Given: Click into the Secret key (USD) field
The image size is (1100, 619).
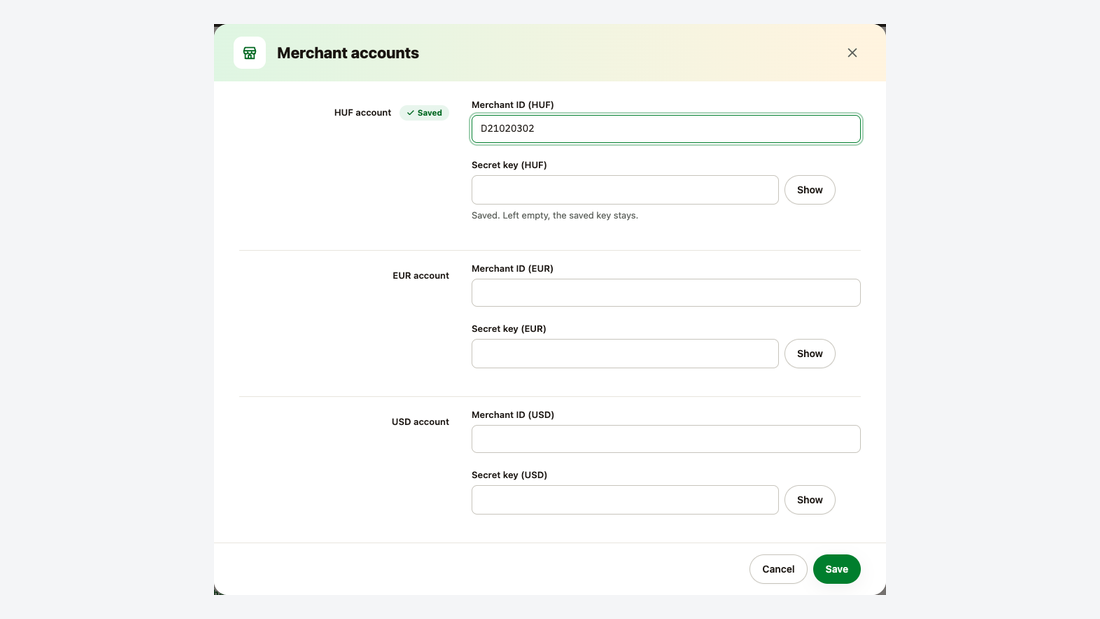Looking at the screenshot, I should coord(625,500).
